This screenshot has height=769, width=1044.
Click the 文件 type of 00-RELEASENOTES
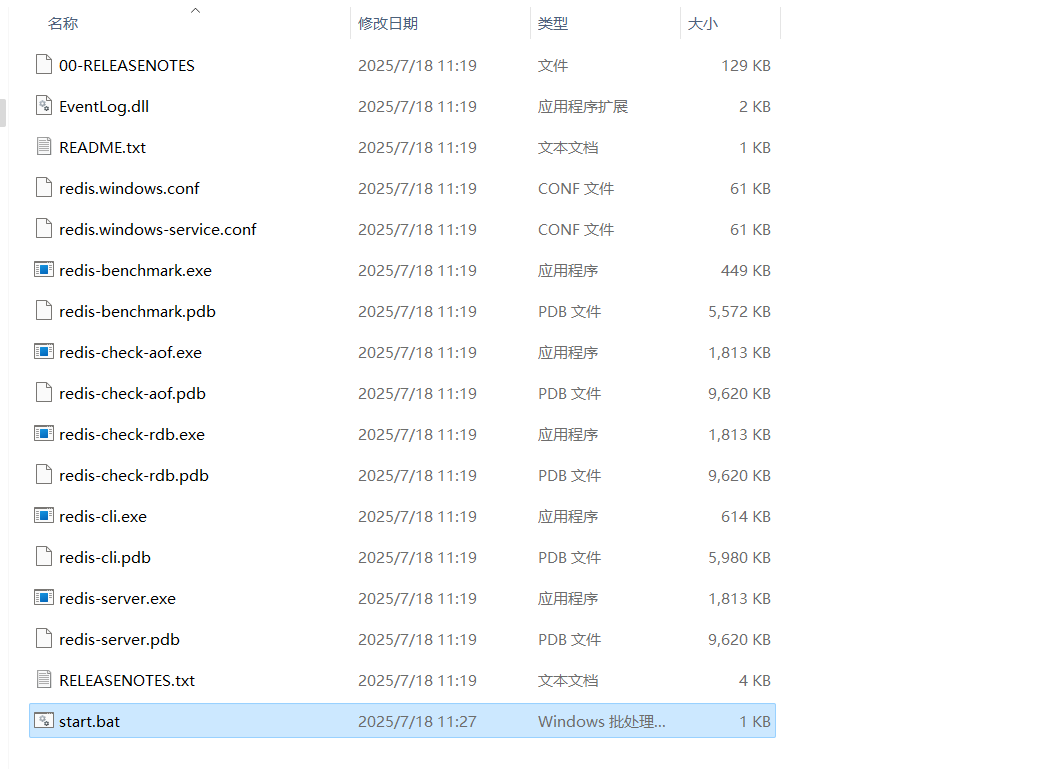pyautogui.click(x=553, y=65)
